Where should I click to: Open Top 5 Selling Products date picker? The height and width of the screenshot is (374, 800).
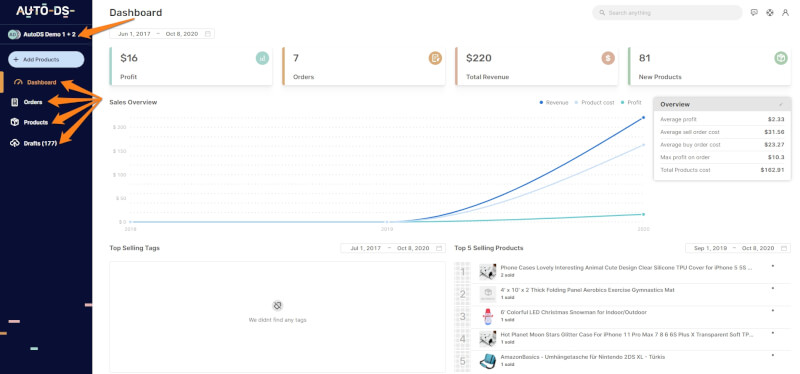[x=738, y=248]
